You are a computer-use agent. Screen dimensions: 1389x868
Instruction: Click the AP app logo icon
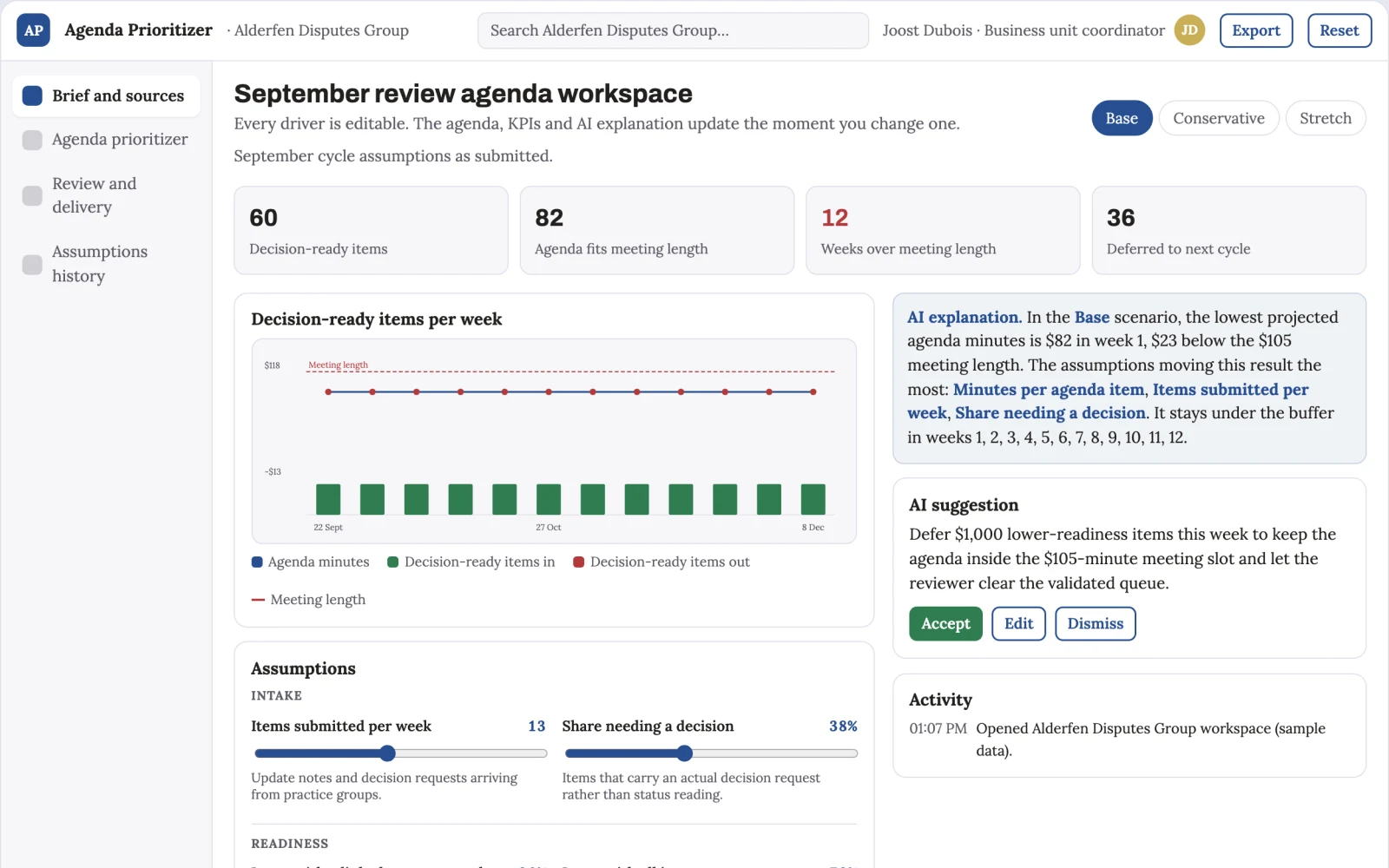coord(33,30)
